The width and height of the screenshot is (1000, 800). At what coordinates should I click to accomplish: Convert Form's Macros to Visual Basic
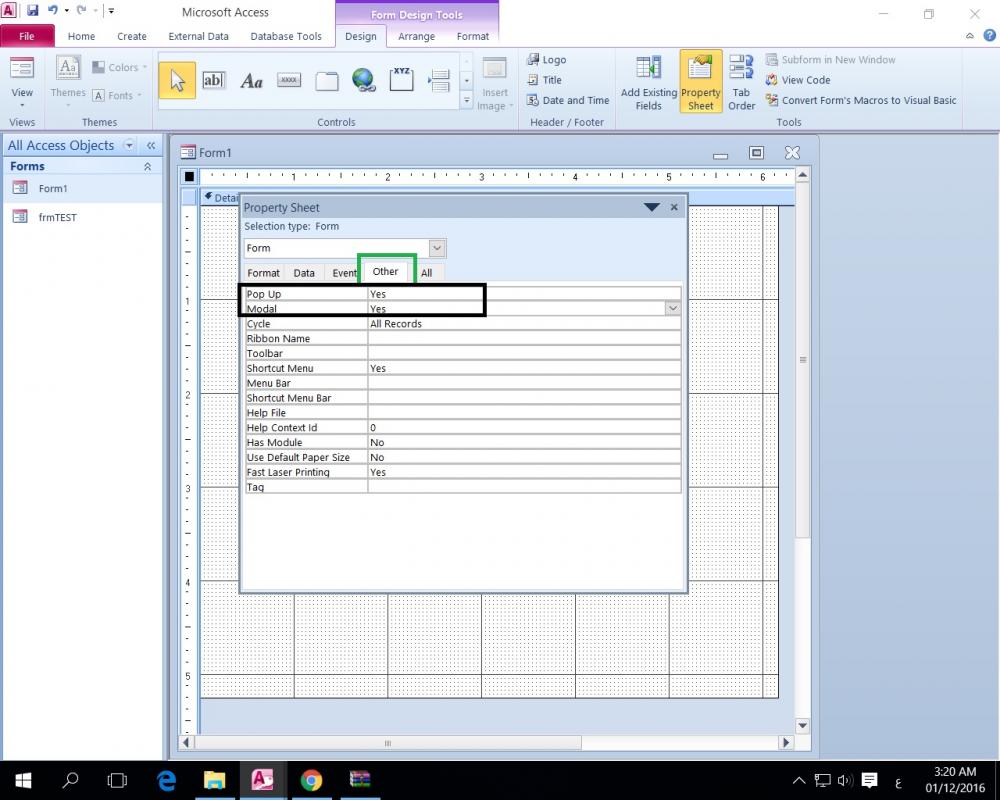861,100
